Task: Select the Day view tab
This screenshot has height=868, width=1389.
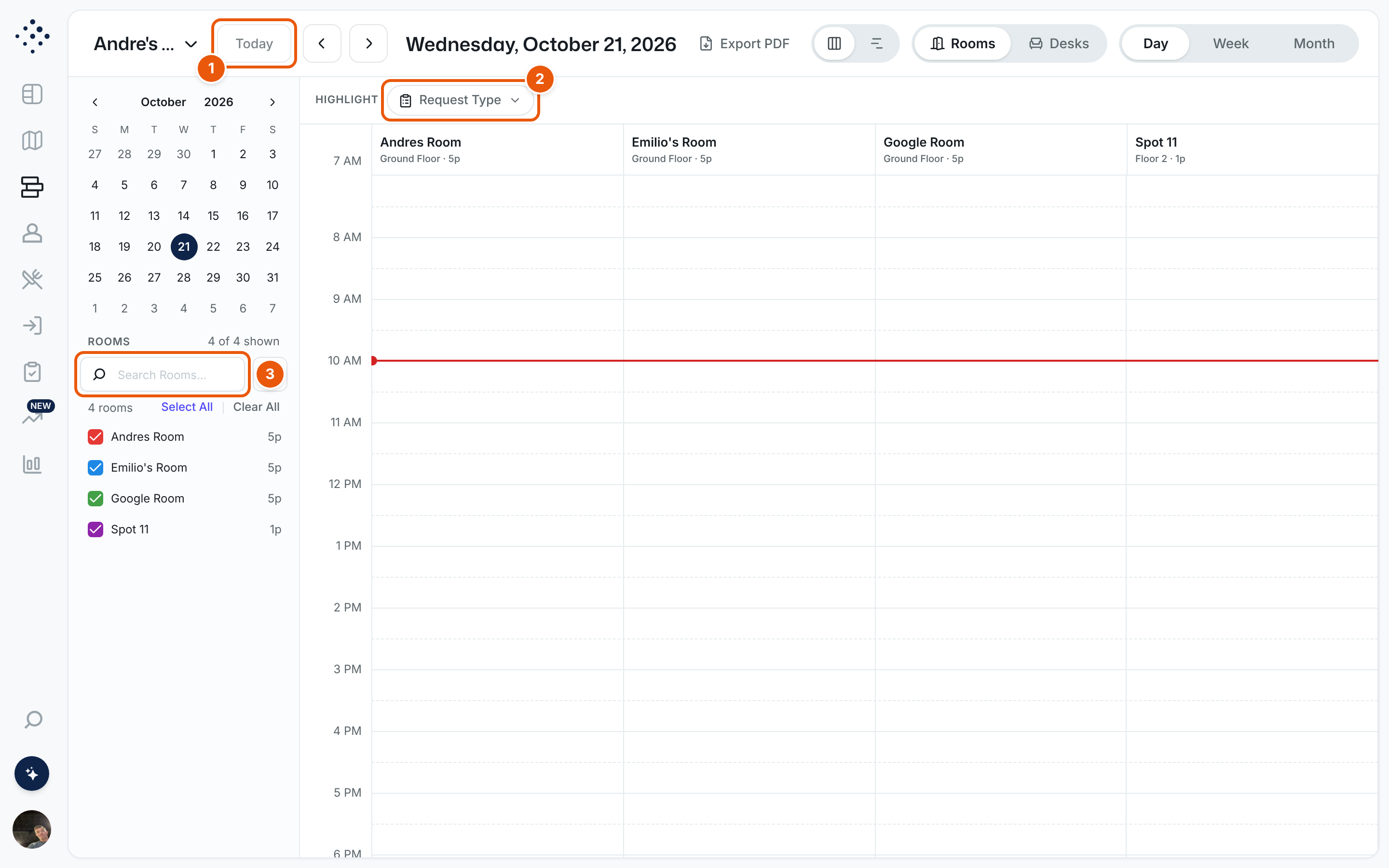Action: [1156, 43]
